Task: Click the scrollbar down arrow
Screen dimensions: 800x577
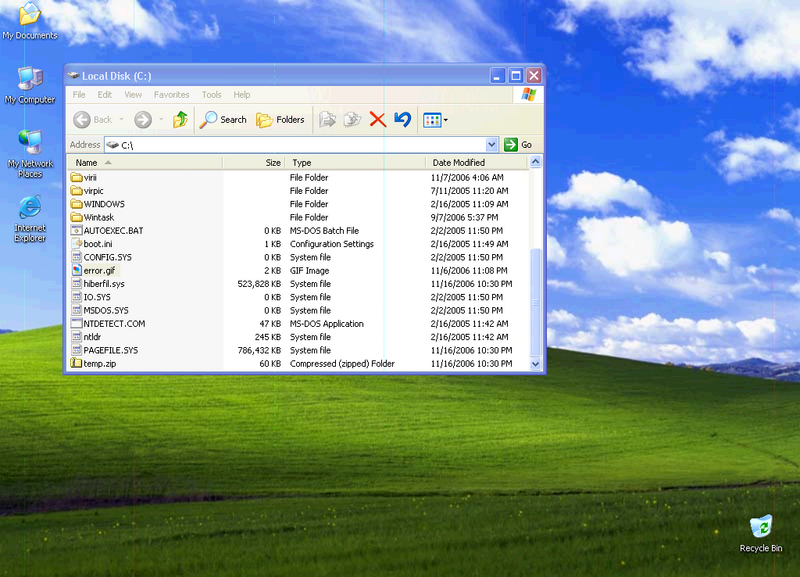Action: tap(535, 364)
